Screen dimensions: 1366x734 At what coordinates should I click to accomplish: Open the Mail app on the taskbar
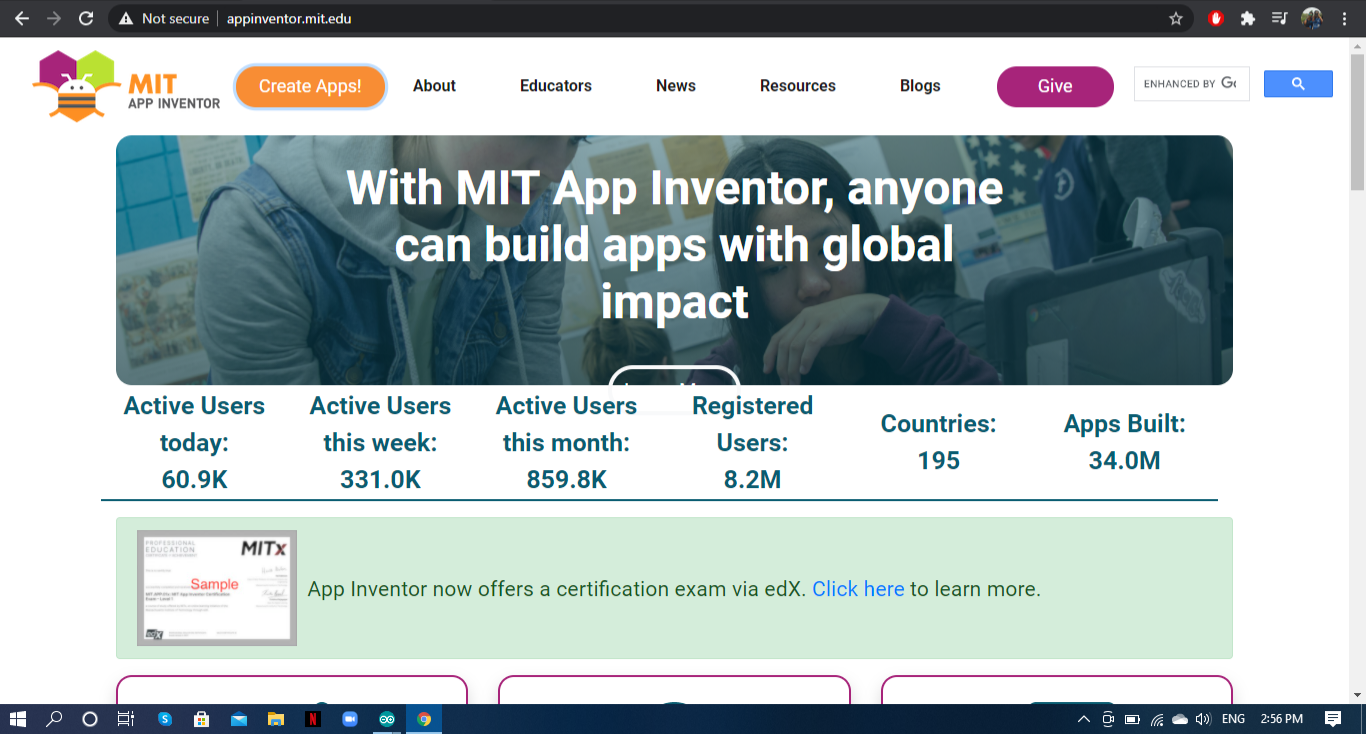[x=239, y=718]
